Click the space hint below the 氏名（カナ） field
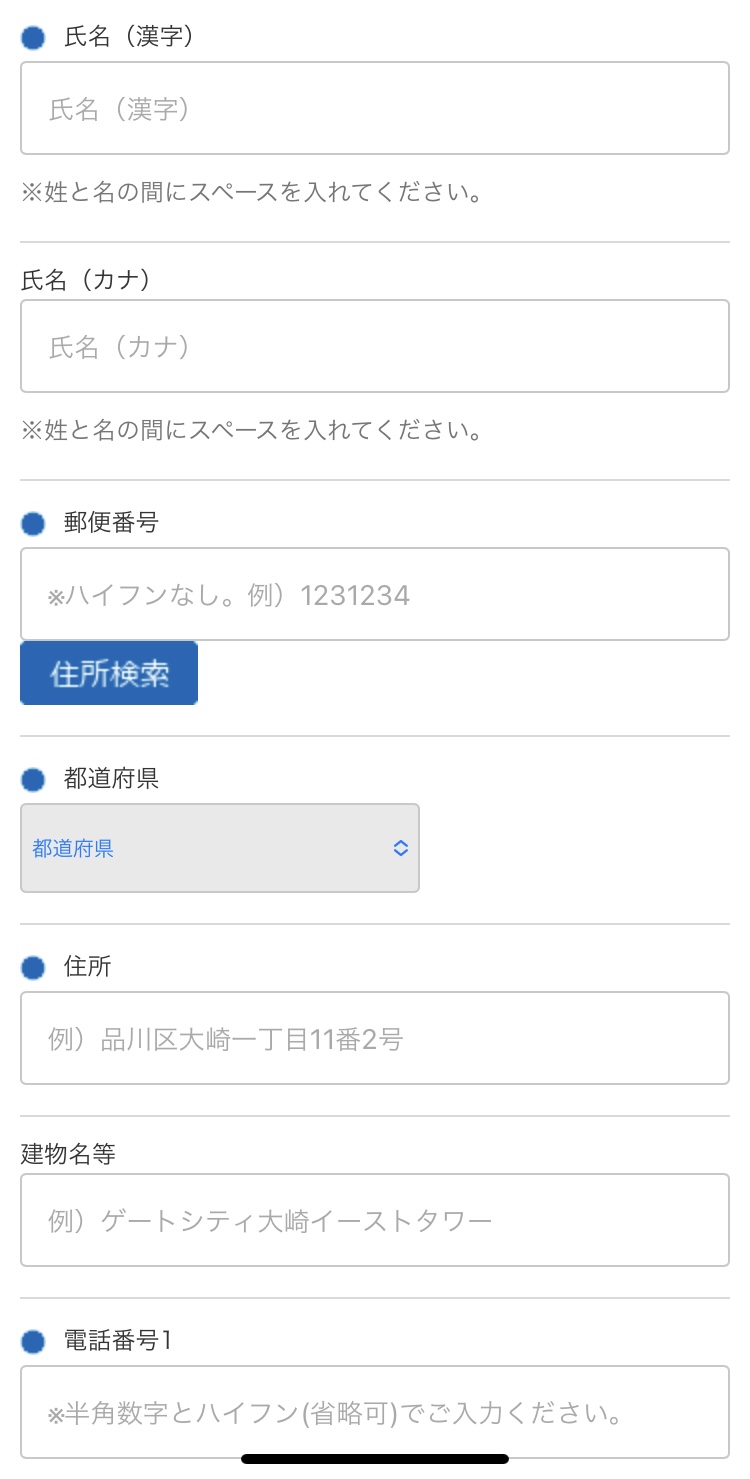The height and width of the screenshot is (1479, 750). click(x=252, y=431)
